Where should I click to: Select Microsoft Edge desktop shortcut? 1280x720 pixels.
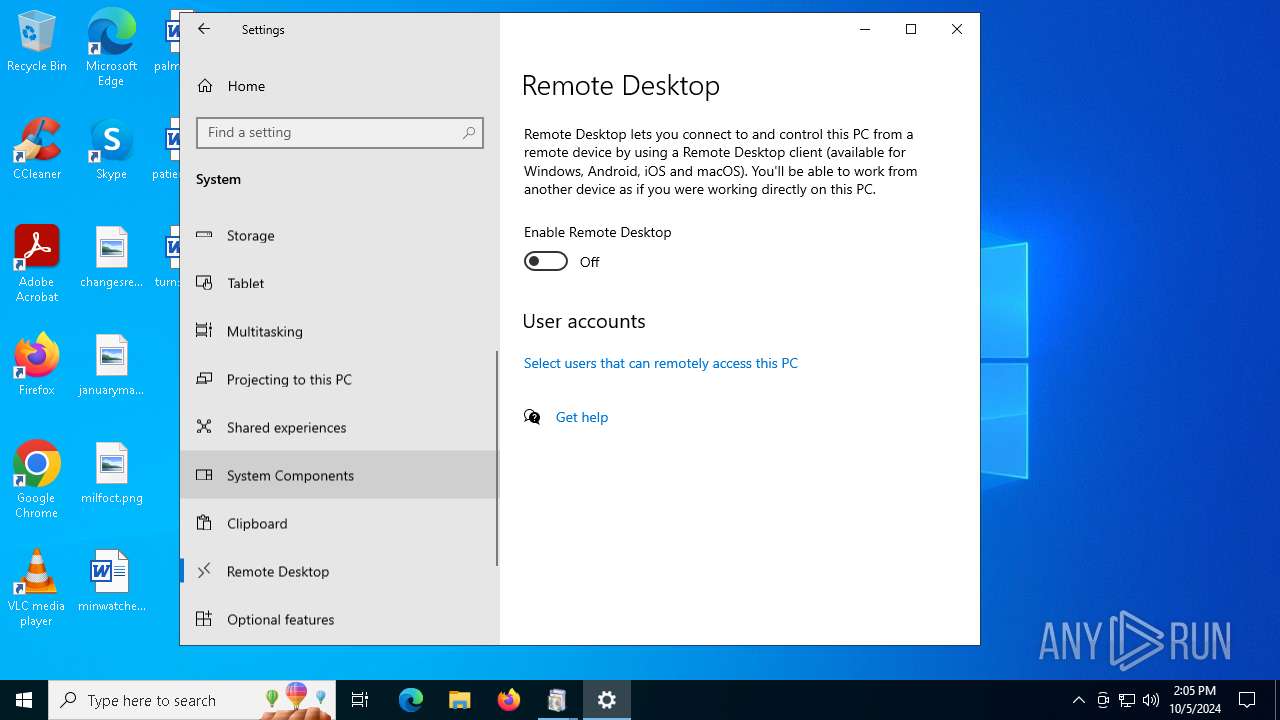111,48
